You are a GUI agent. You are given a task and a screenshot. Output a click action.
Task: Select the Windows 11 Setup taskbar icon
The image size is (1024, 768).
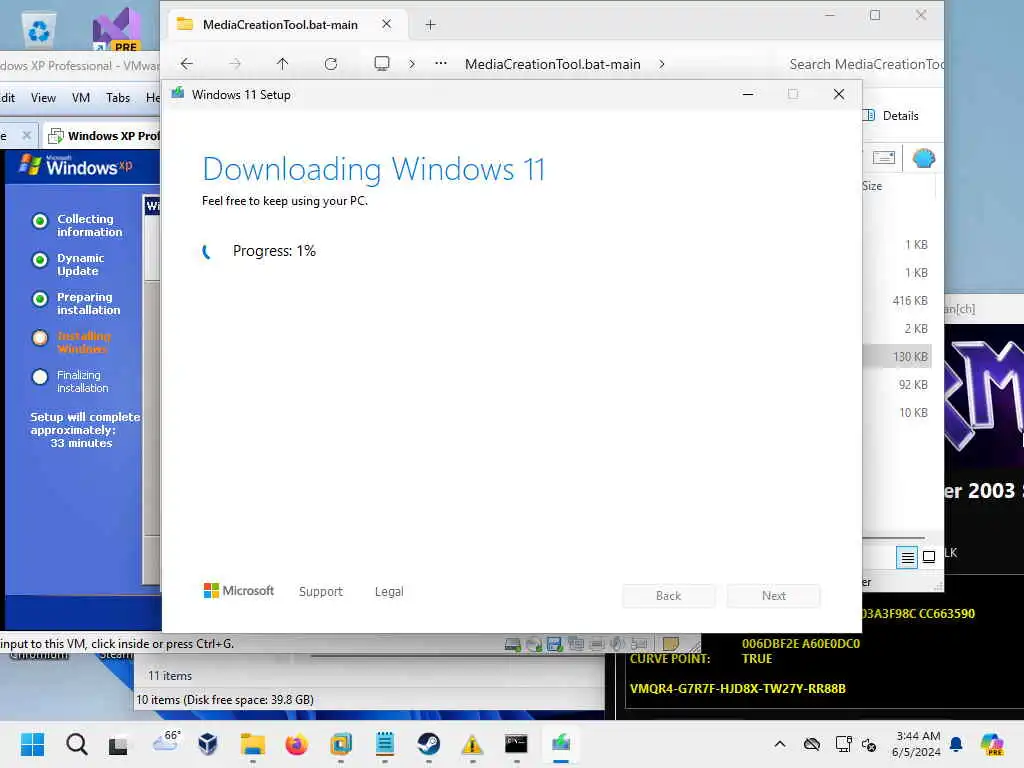[561, 743]
